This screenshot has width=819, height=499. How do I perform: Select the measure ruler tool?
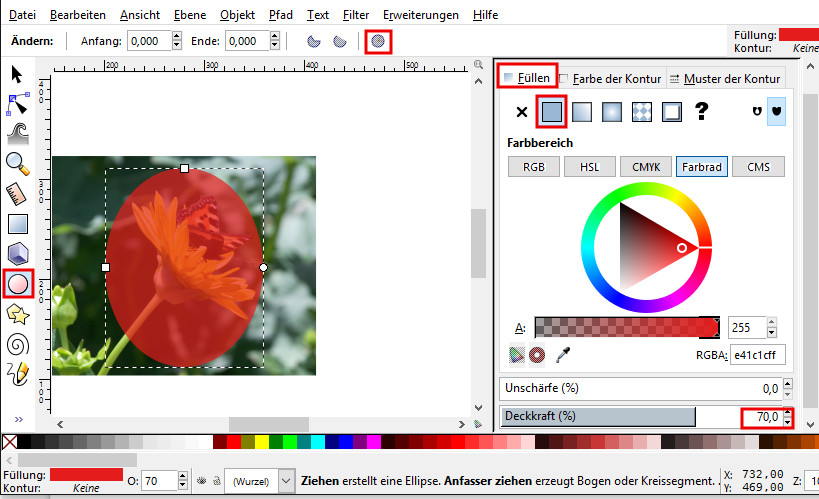coord(17,194)
